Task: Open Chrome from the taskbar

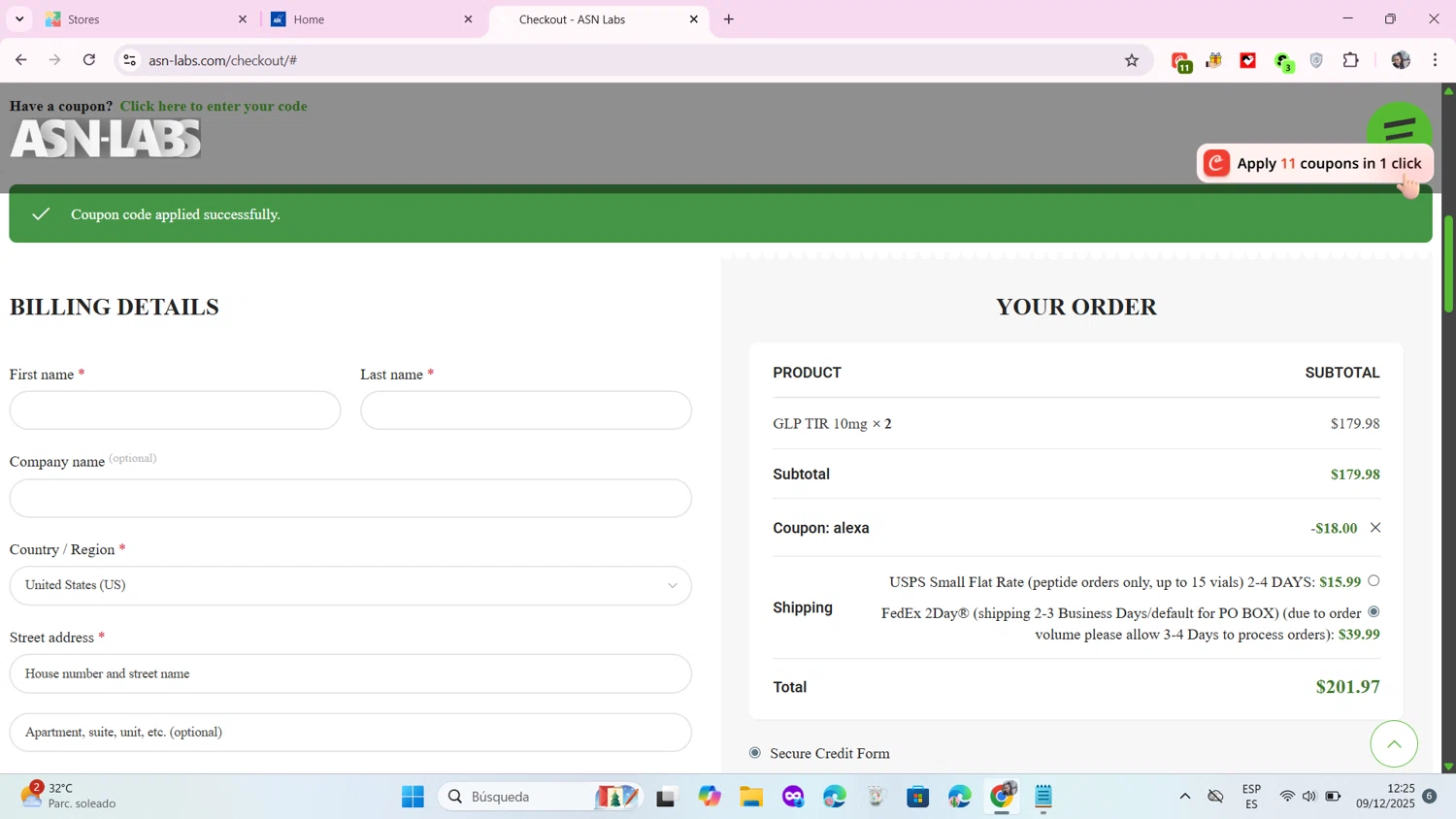Action: pyautogui.click(x=1002, y=797)
